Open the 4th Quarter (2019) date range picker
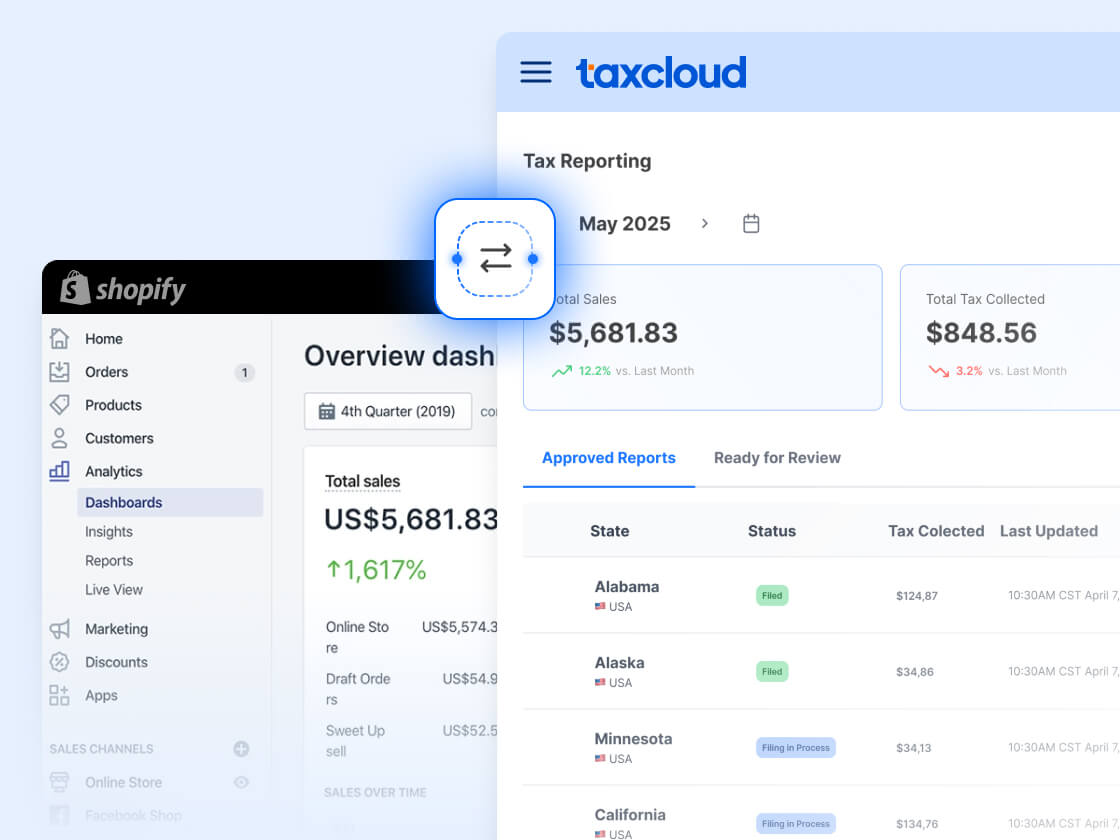Viewport: 1120px width, 840px height. click(x=388, y=411)
